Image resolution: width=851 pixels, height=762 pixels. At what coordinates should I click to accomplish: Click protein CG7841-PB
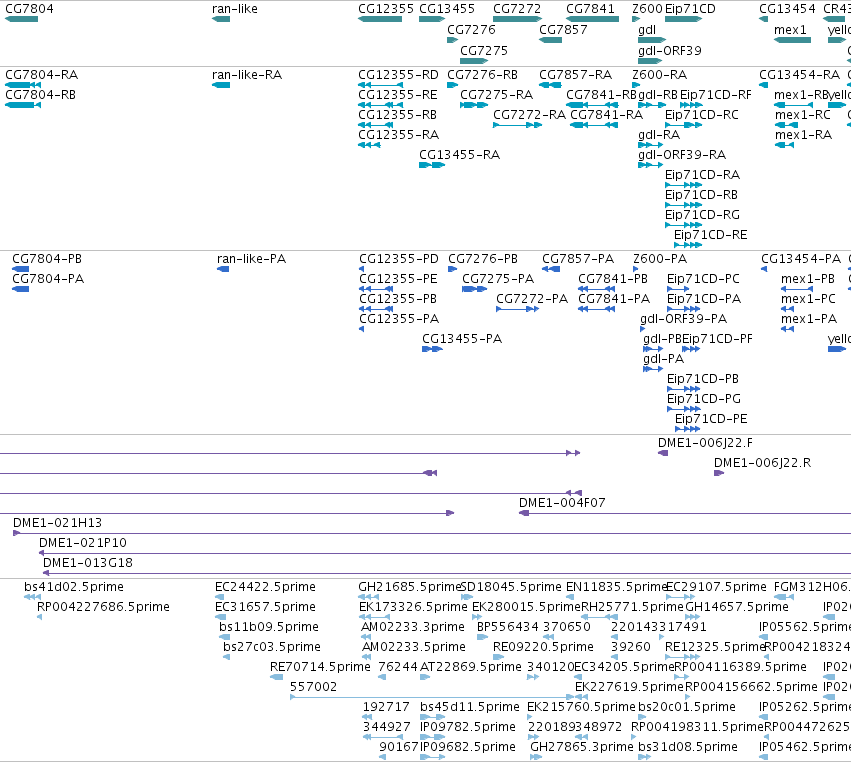click(x=613, y=279)
